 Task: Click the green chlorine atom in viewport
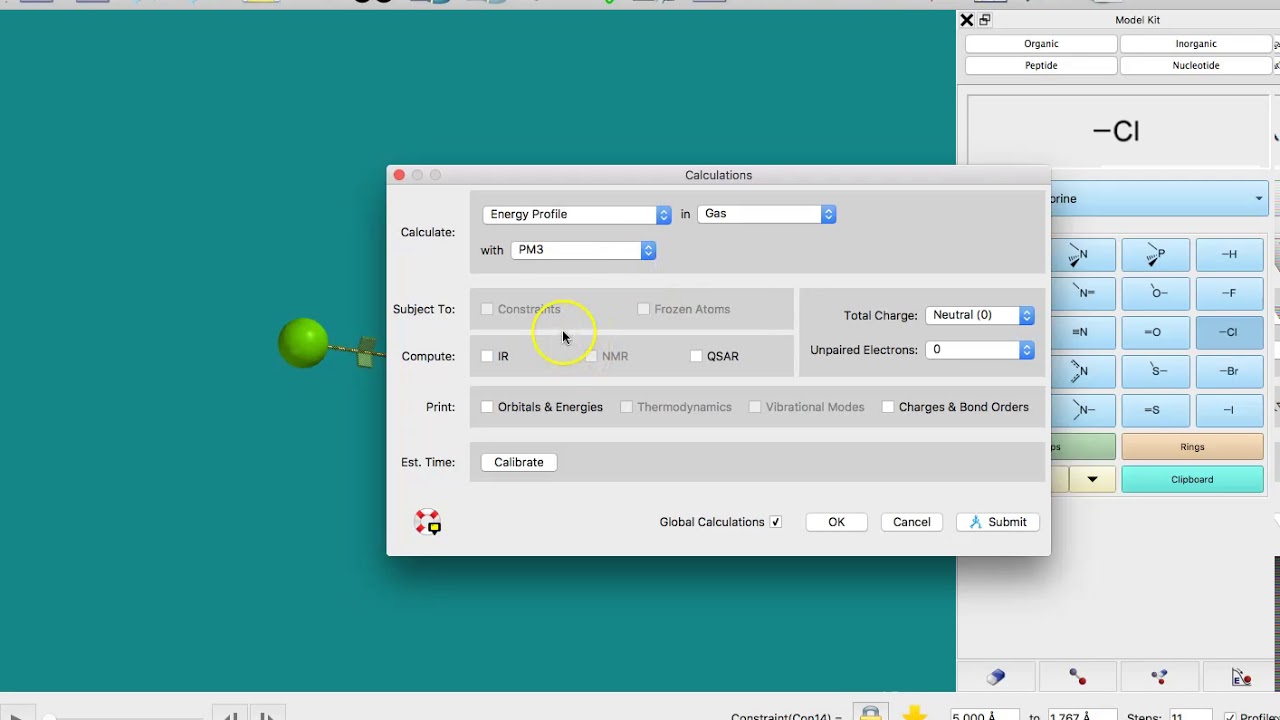303,343
